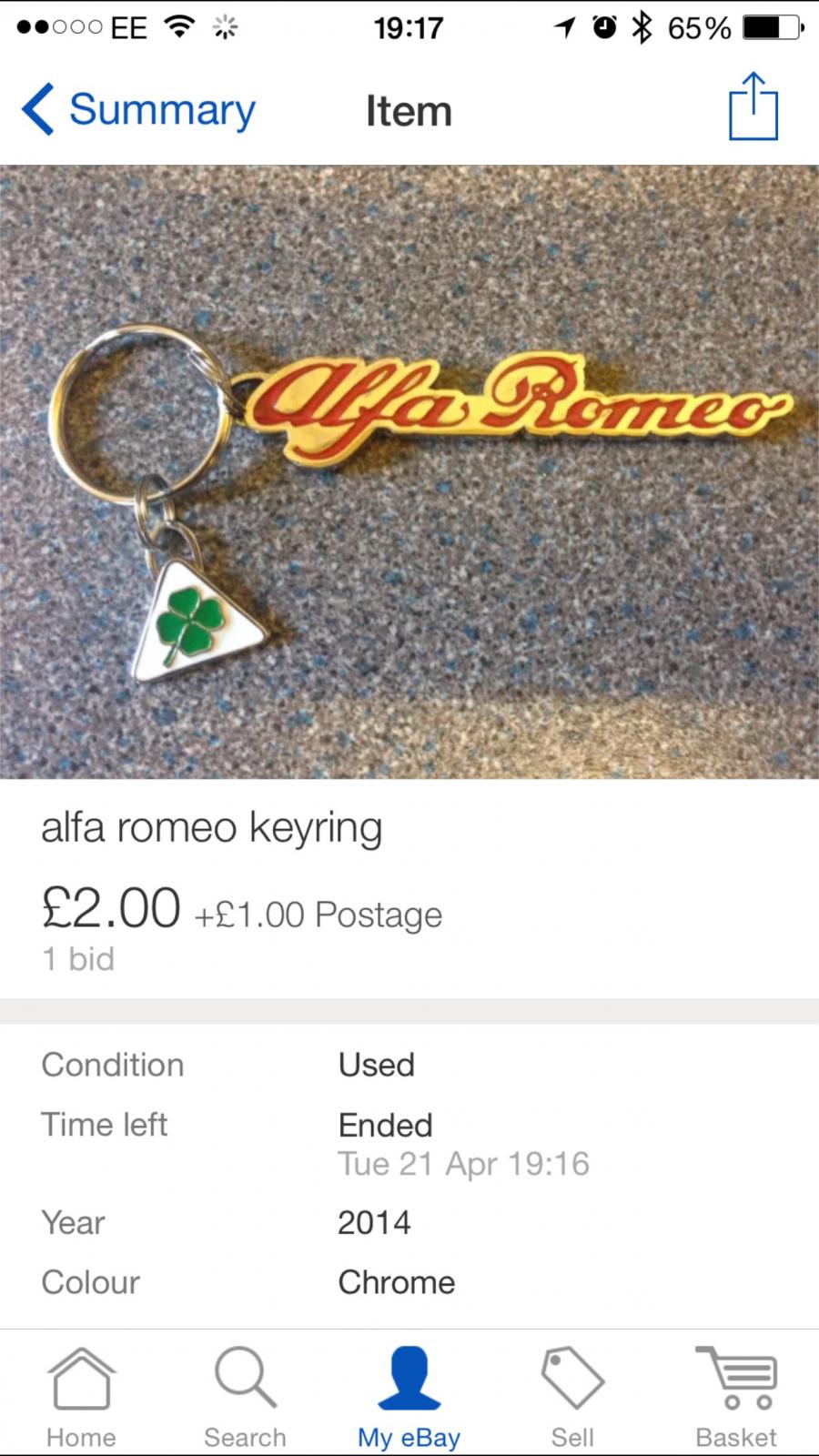Tap the Ended Tue 21 Apr time
This screenshot has height=1456, width=819.
463,1144
